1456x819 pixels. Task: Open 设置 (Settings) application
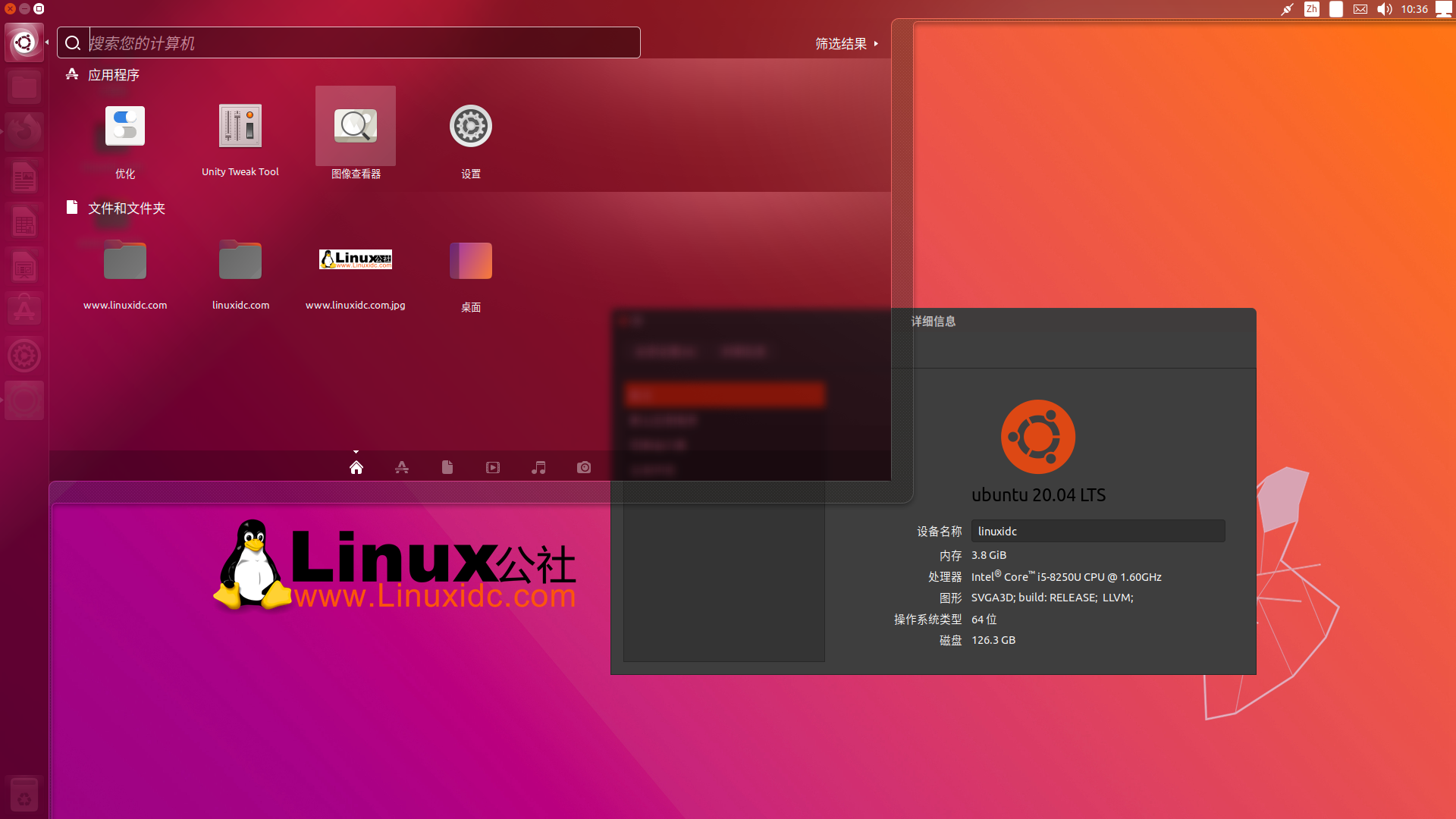[x=470, y=126]
